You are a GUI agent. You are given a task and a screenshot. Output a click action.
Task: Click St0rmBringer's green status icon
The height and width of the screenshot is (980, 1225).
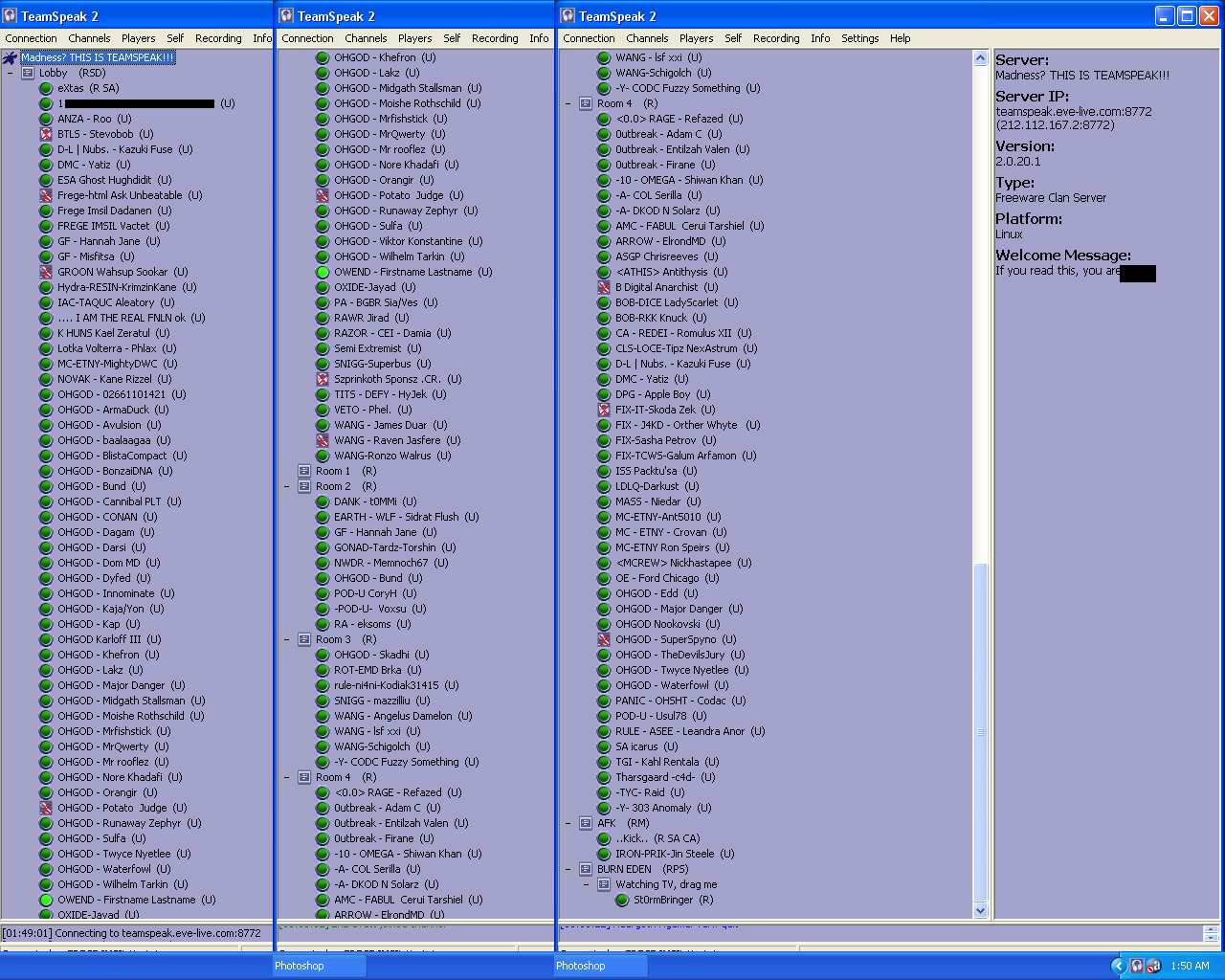pyautogui.click(x=622, y=900)
